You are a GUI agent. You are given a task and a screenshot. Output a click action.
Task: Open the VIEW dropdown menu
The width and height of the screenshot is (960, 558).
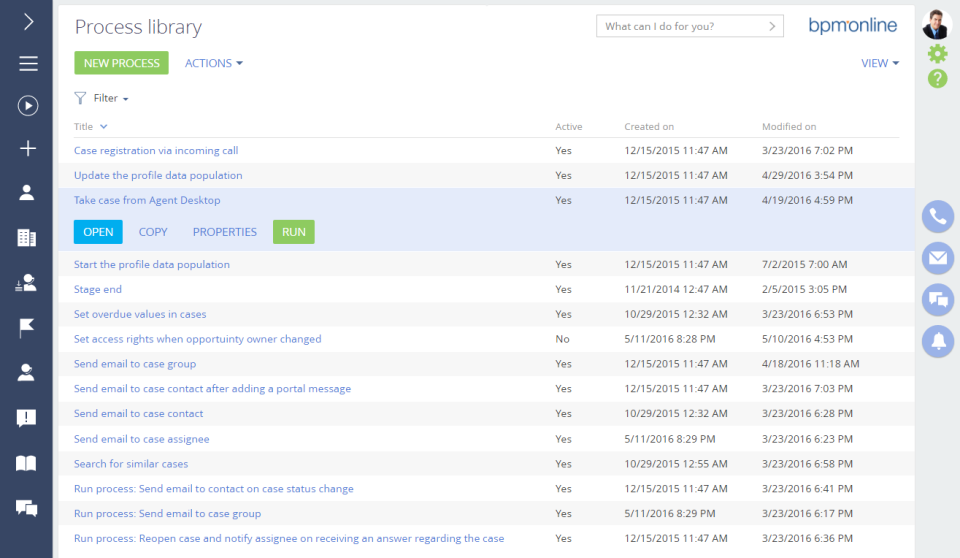coord(880,63)
